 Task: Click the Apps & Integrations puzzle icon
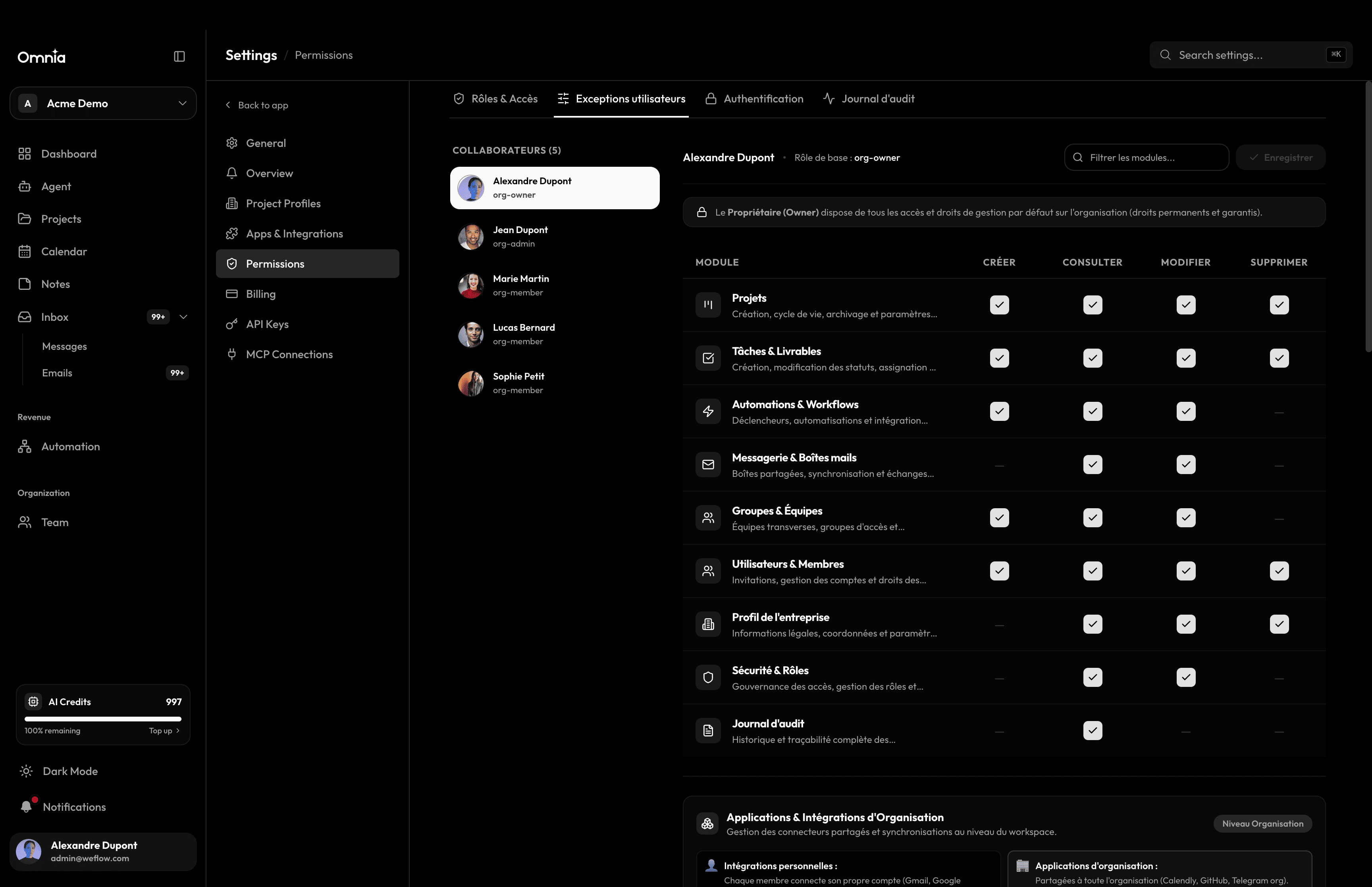pyautogui.click(x=232, y=234)
